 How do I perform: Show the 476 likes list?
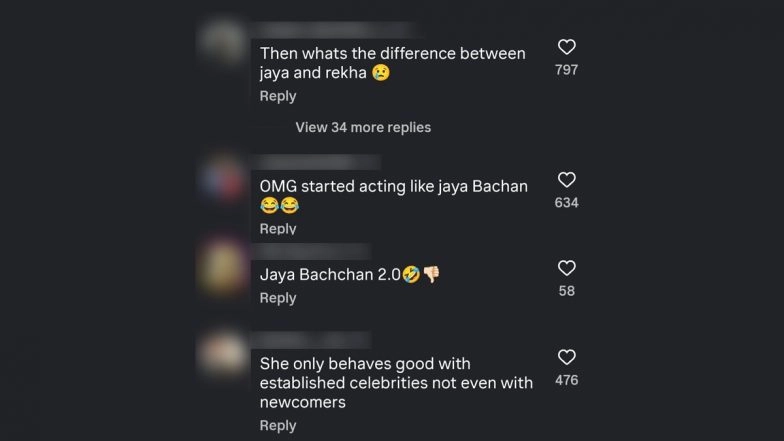click(566, 380)
